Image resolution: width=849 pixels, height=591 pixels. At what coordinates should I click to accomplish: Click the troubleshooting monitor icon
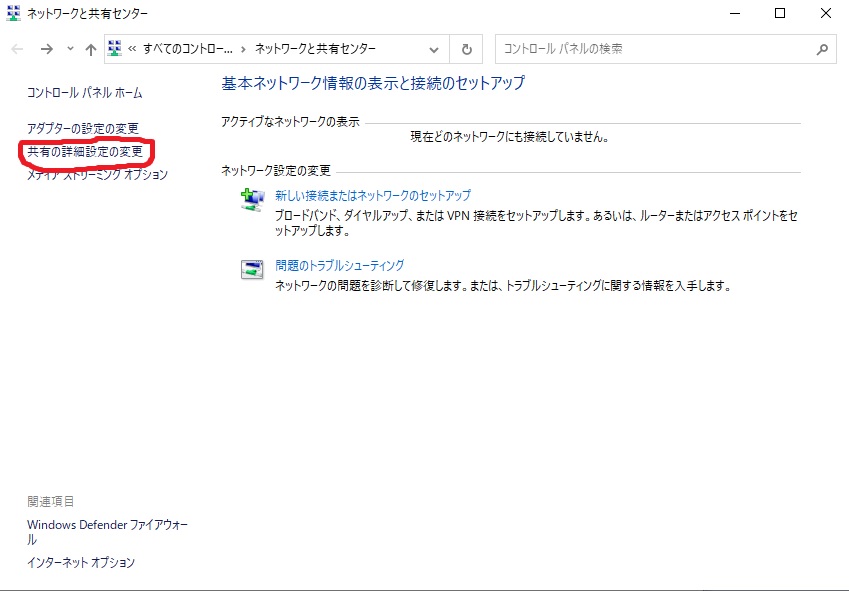252,269
